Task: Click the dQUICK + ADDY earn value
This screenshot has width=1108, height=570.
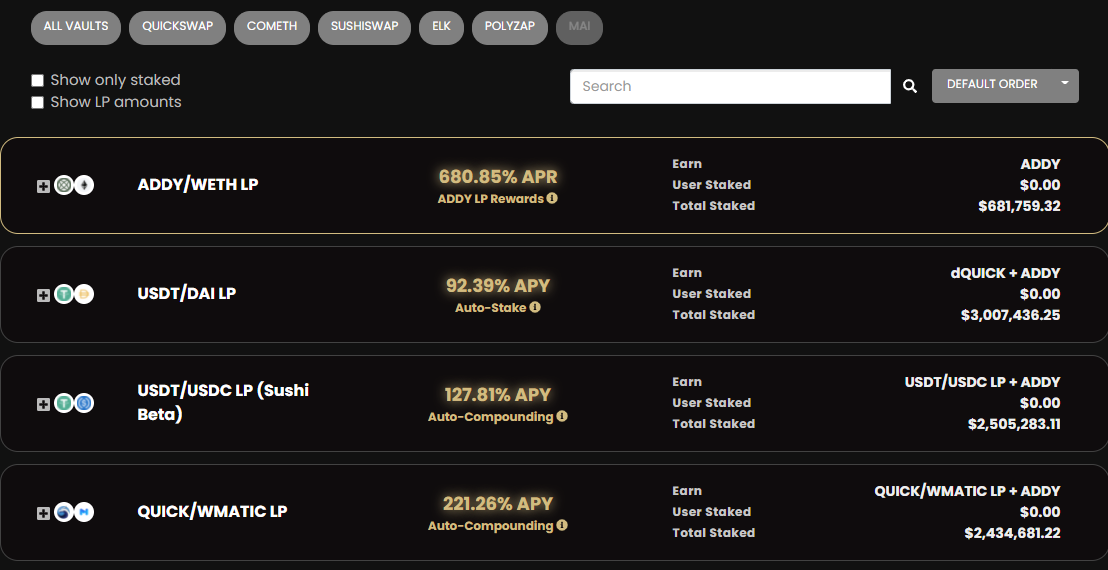Action: pos(1006,273)
